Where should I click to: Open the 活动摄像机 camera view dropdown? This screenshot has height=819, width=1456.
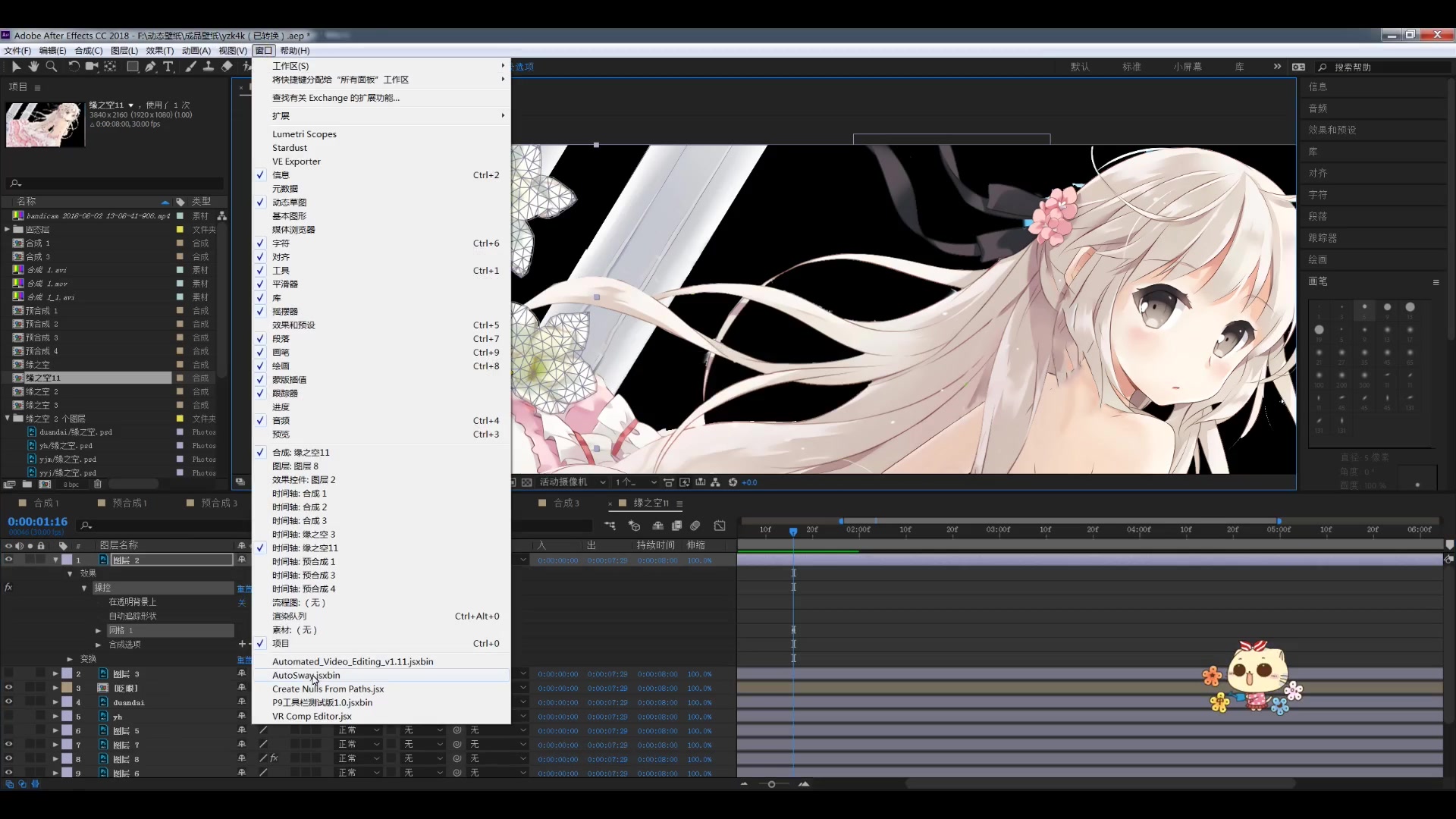(x=573, y=482)
